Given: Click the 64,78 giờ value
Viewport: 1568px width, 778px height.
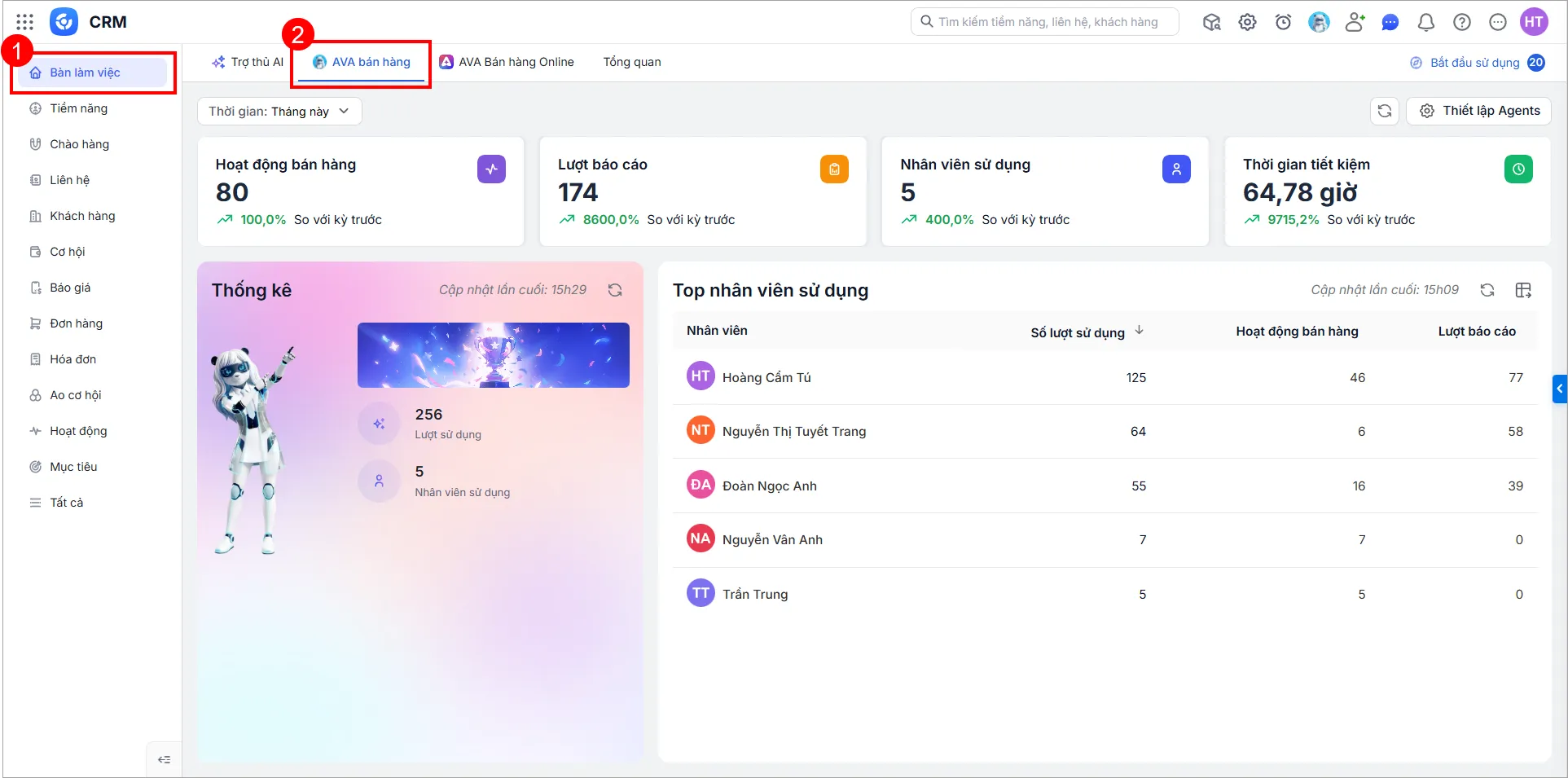Looking at the screenshot, I should point(1300,192).
